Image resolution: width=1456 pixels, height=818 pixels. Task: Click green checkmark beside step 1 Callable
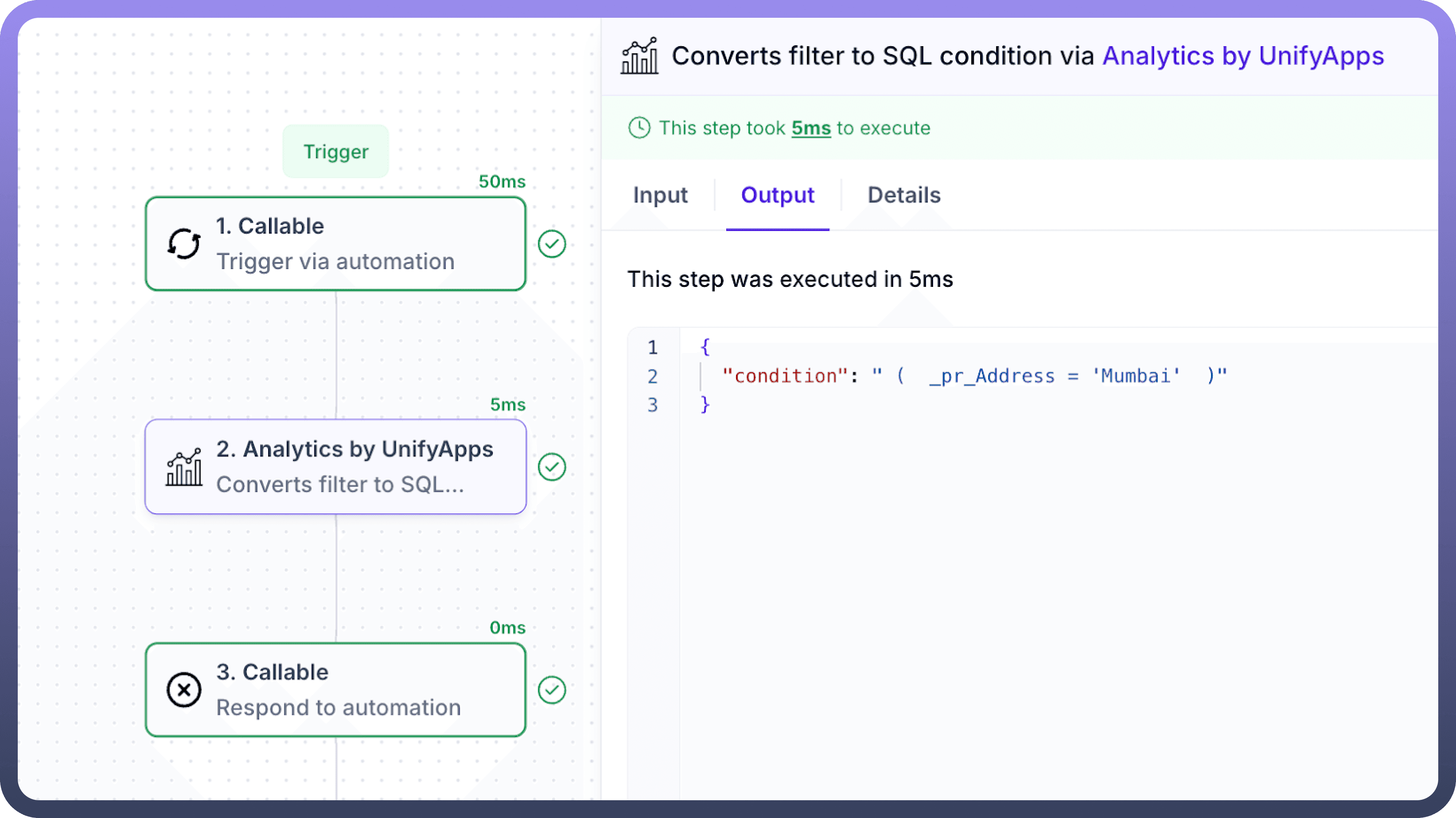click(552, 244)
